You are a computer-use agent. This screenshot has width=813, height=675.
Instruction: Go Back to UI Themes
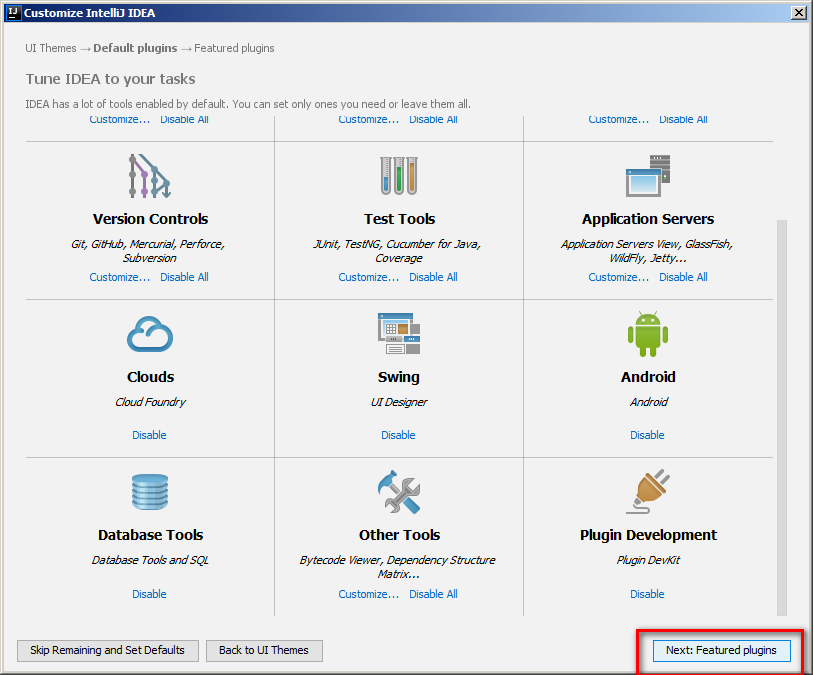(x=264, y=651)
